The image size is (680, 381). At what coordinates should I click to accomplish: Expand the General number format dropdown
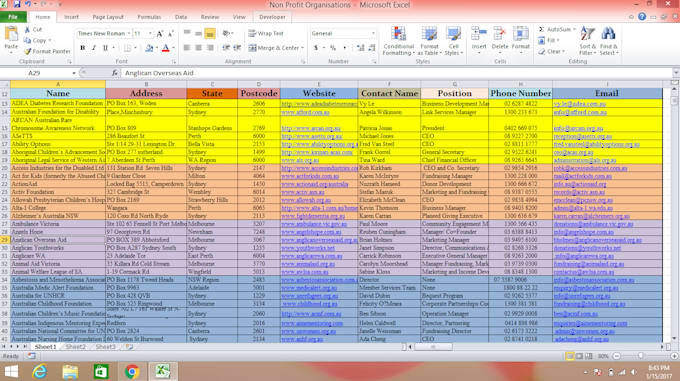tap(373, 33)
